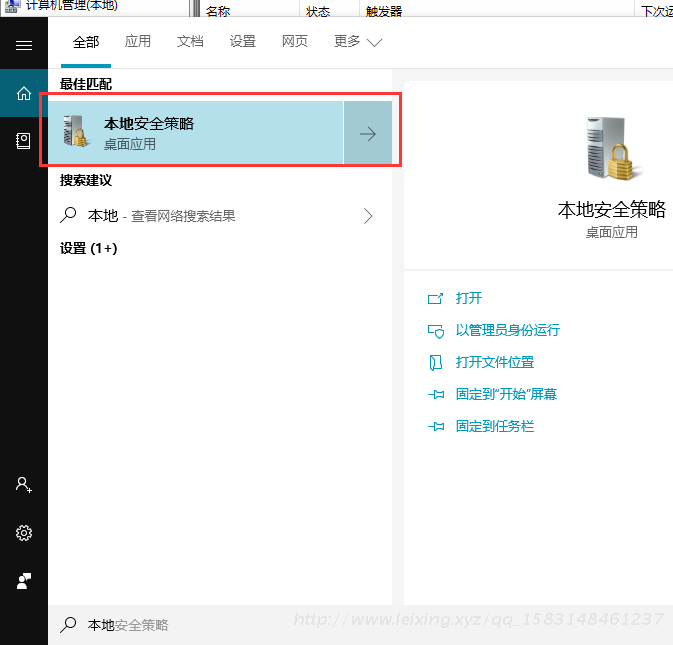The height and width of the screenshot is (645, 673).
Task: Select the 本地 - 查看网络搜索结果 suggestion
Action: click(x=220, y=215)
